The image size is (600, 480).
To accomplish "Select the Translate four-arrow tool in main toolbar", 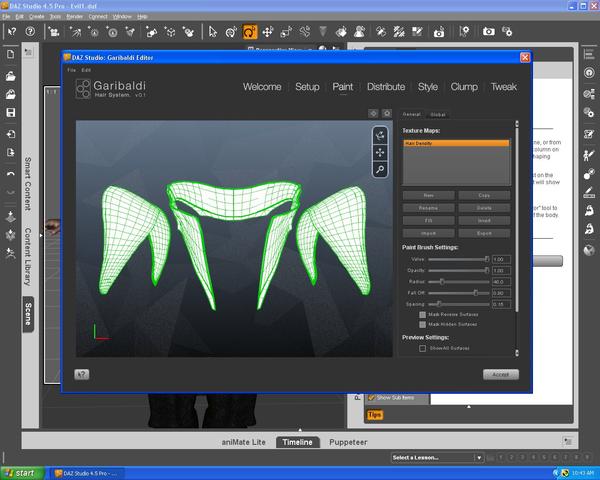I will [268, 32].
